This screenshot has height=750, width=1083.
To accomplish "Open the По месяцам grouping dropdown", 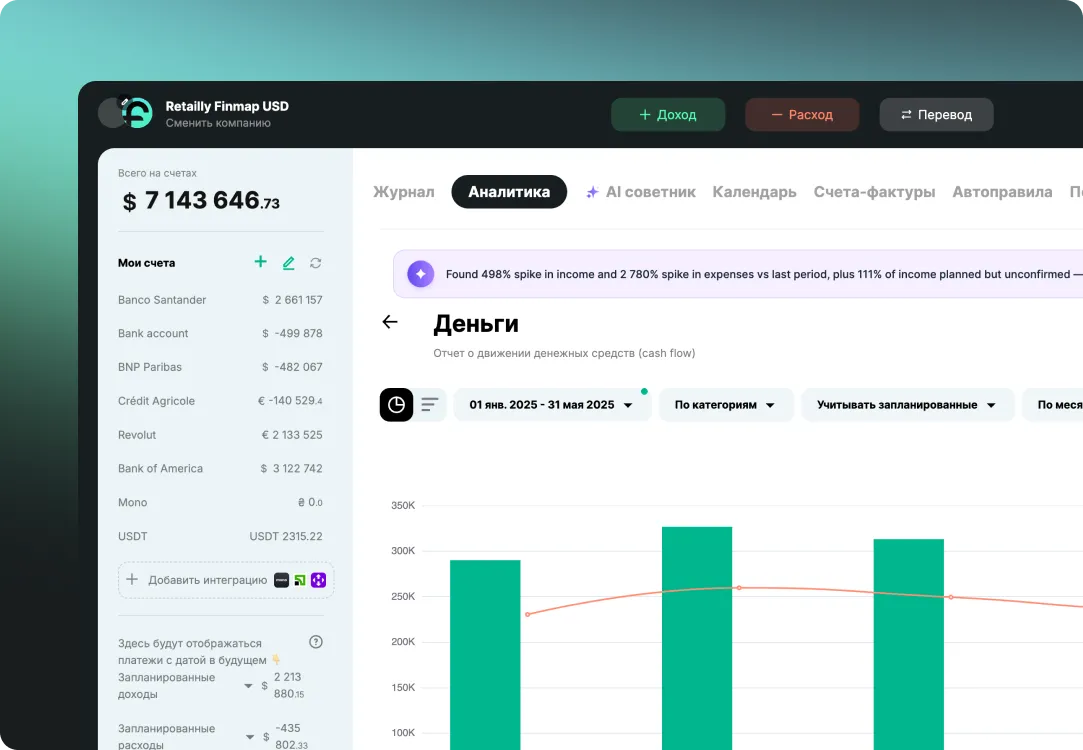I will pos(1053,405).
